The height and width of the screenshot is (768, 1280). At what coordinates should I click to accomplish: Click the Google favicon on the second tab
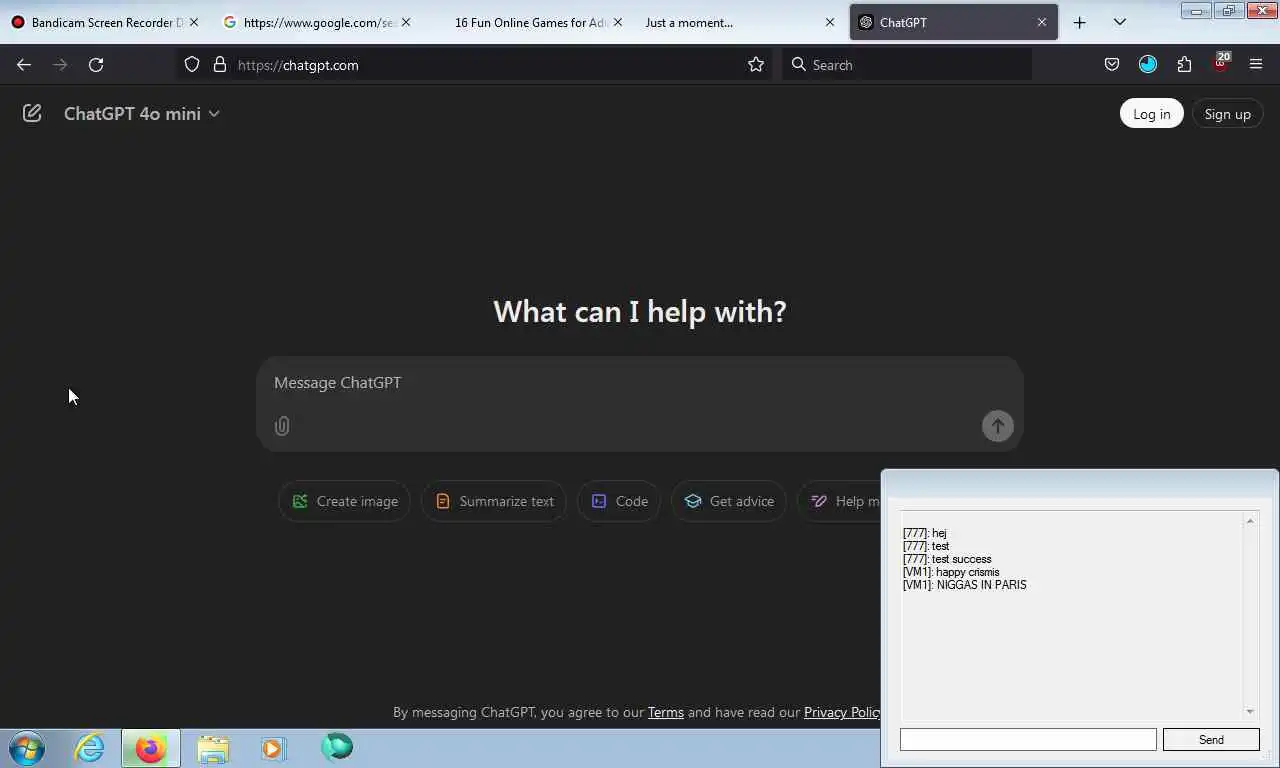tap(230, 22)
